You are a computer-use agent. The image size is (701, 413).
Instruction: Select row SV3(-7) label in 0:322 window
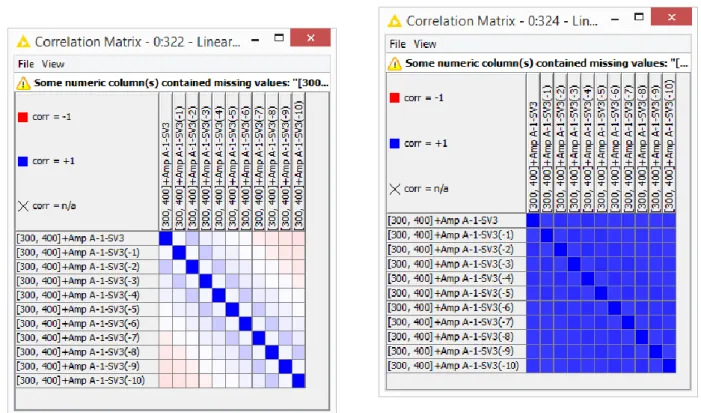[x=87, y=338]
